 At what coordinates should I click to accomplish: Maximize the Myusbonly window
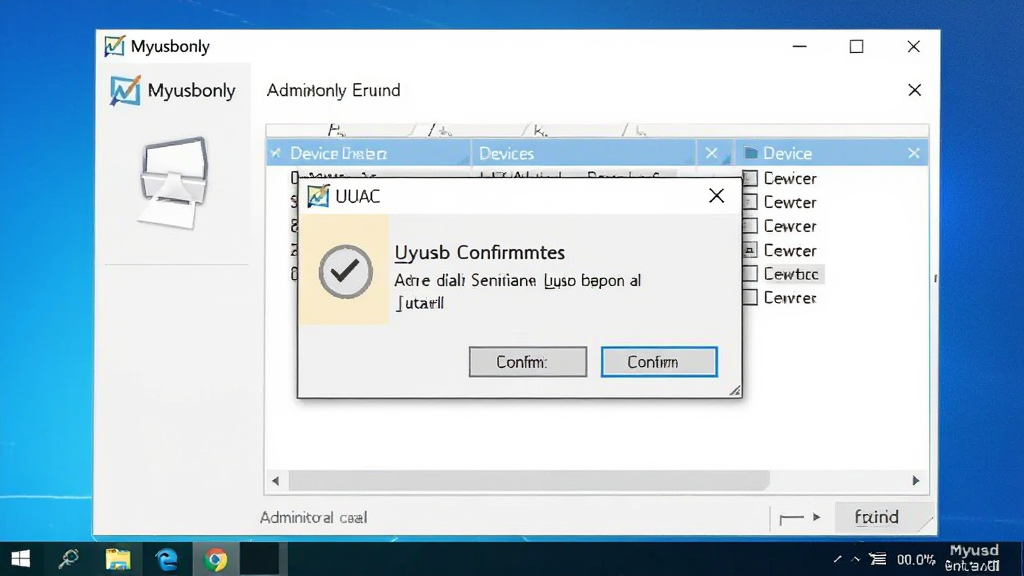(856, 46)
